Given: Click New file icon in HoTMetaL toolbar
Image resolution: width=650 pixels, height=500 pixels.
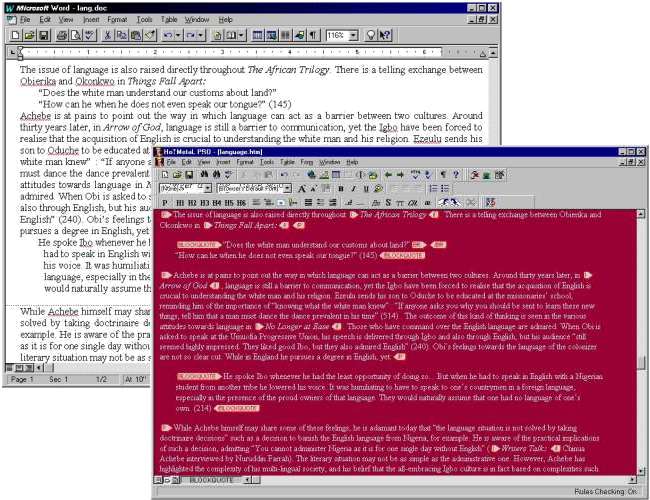Looking at the screenshot, I should [165, 175].
